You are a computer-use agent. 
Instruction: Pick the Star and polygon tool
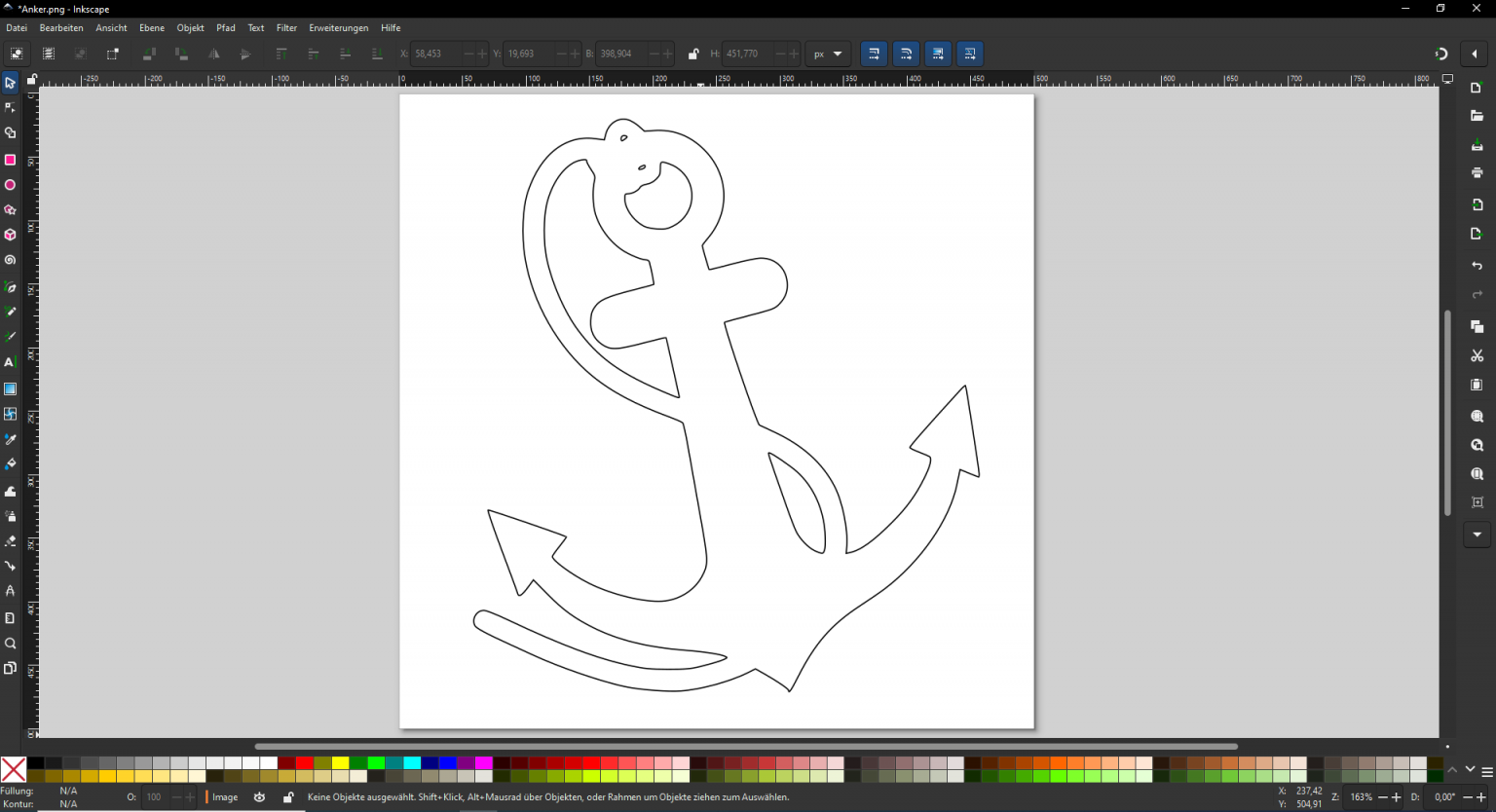coord(10,210)
